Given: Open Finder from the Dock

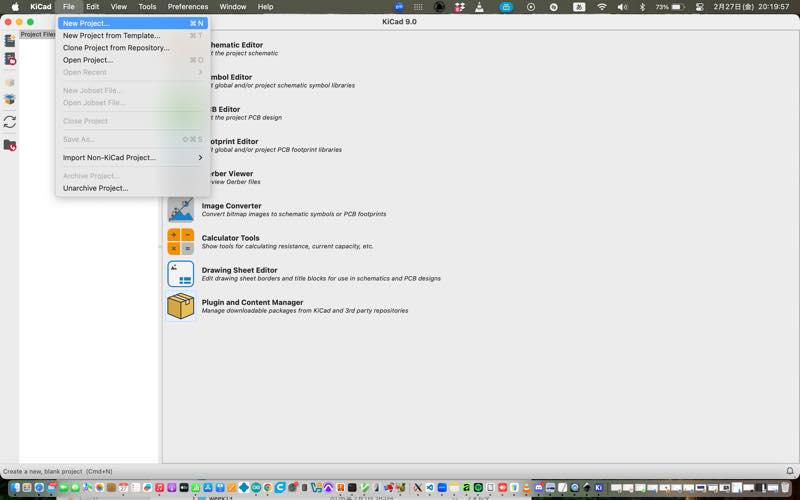Looking at the screenshot, I should point(15,488).
